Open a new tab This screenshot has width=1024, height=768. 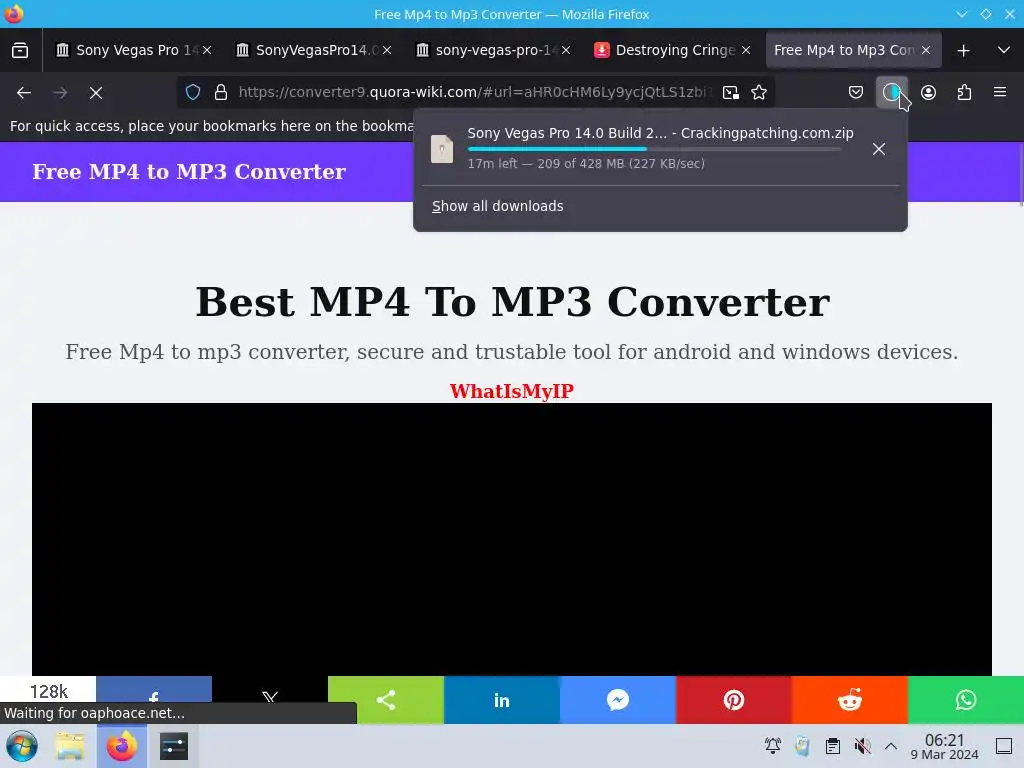(963, 50)
